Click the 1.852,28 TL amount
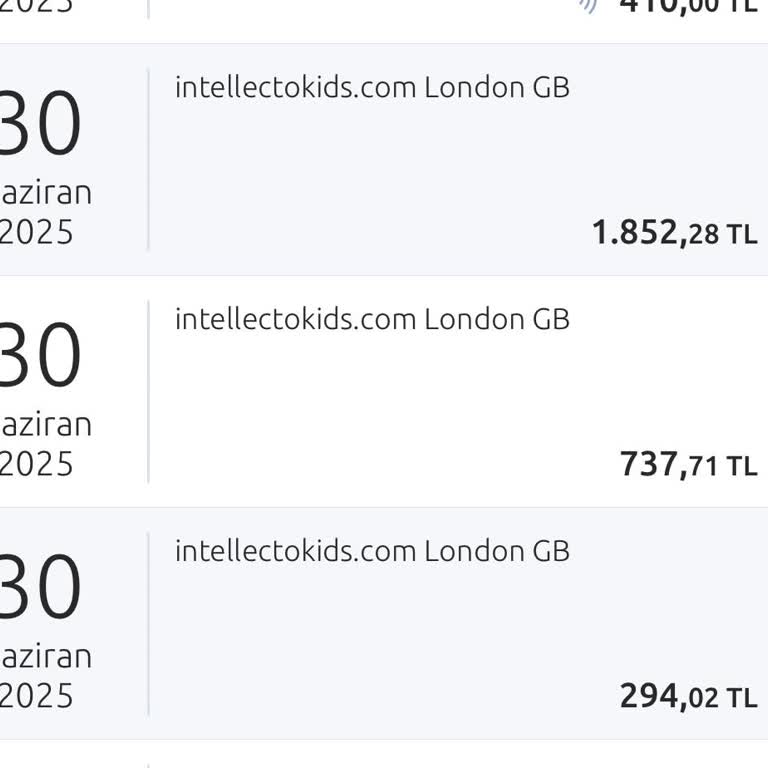 tap(674, 234)
